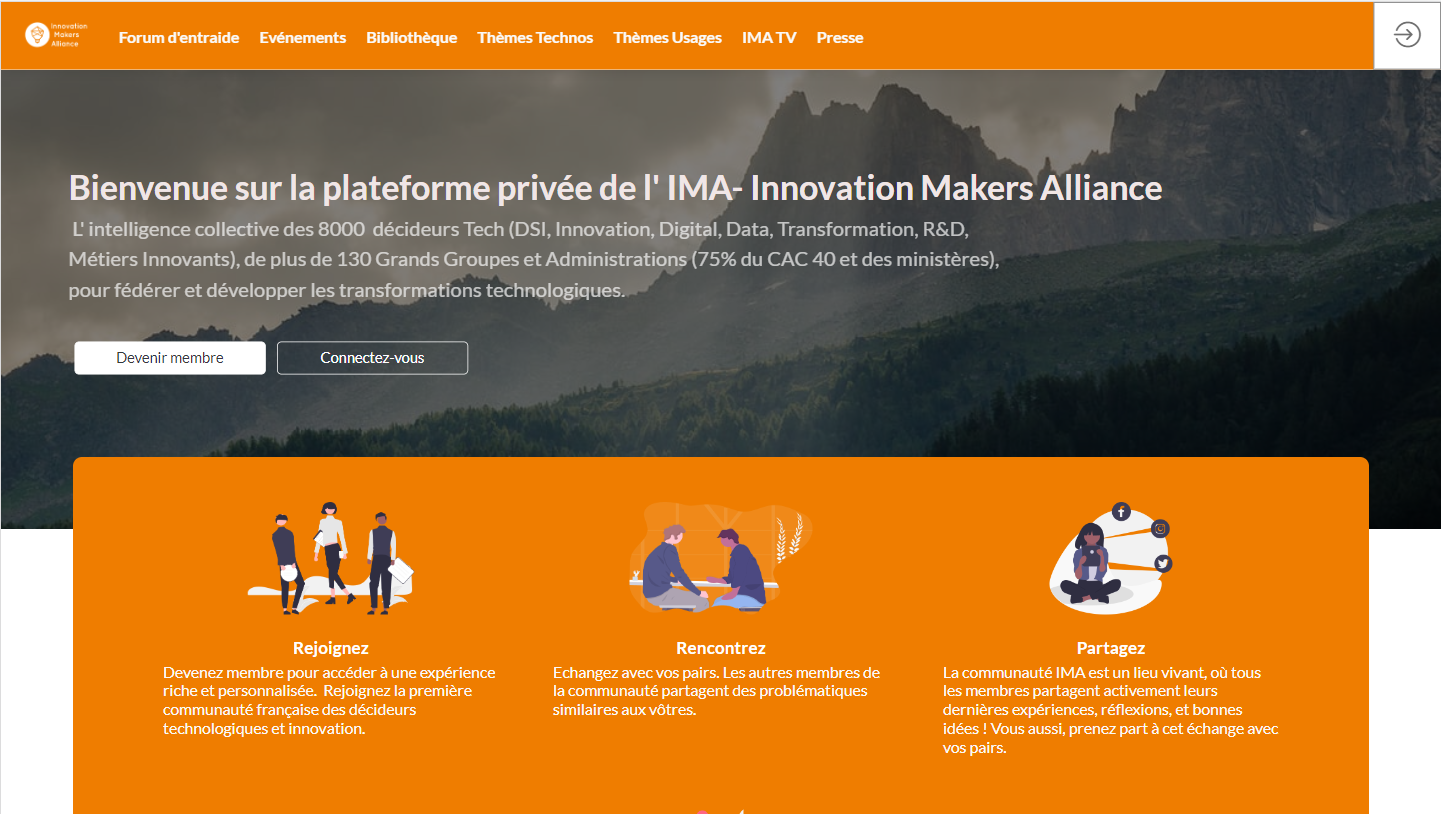Click the Rencontrez heading
Image resolution: width=1441 pixels, height=814 pixels.
[721, 648]
